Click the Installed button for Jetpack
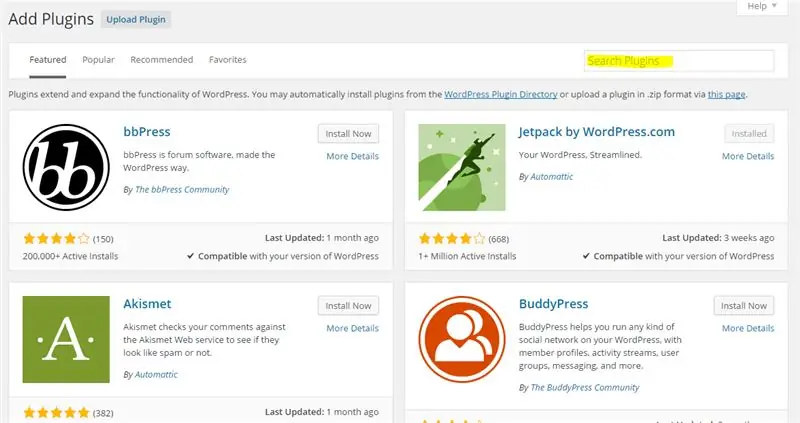The height and width of the screenshot is (423, 800). pos(749,134)
